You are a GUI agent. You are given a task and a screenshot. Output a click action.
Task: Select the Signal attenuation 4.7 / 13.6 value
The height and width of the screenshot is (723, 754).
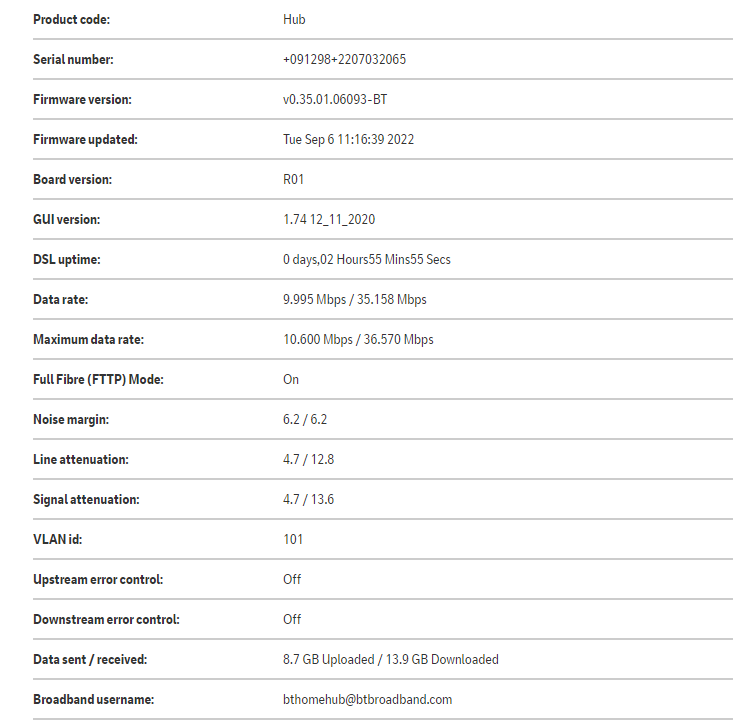[308, 500]
